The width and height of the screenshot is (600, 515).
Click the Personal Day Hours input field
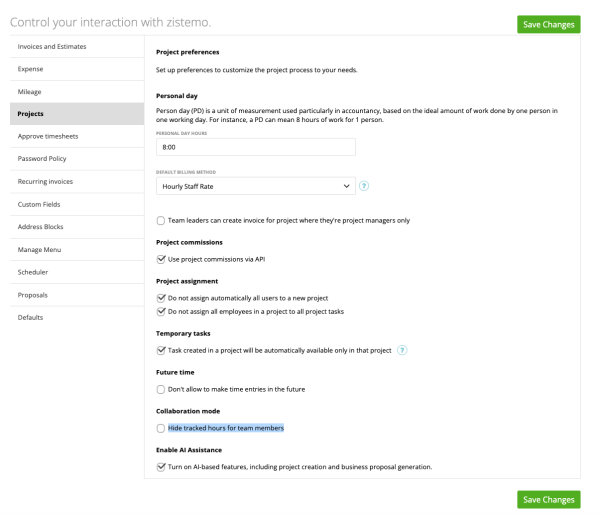(x=256, y=147)
